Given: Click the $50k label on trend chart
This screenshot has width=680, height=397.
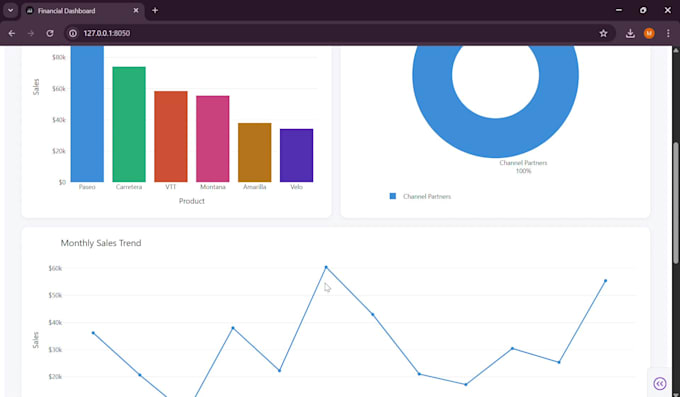Looking at the screenshot, I should tap(55, 295).
